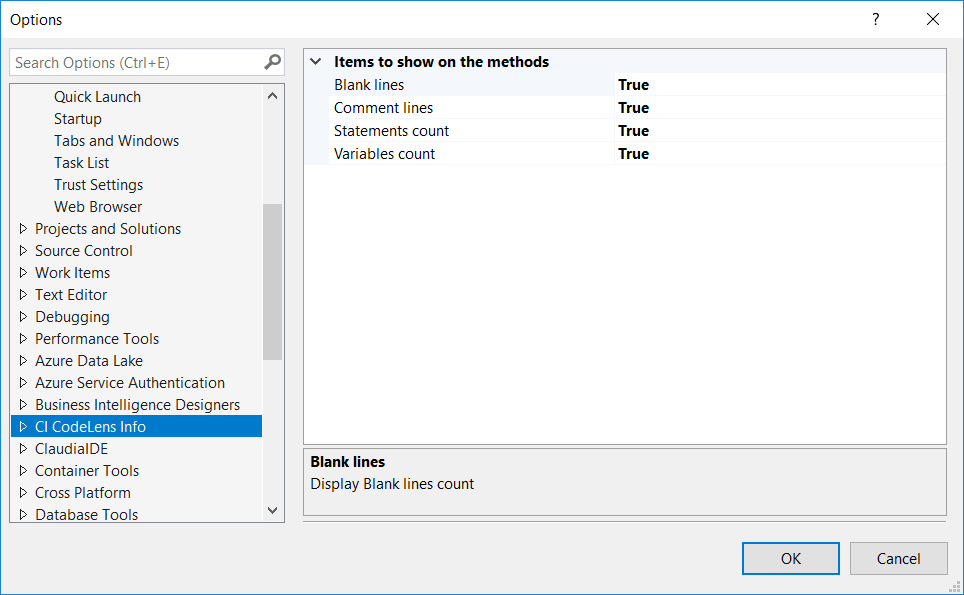Click the Cancel button

(x=897, y=558)
